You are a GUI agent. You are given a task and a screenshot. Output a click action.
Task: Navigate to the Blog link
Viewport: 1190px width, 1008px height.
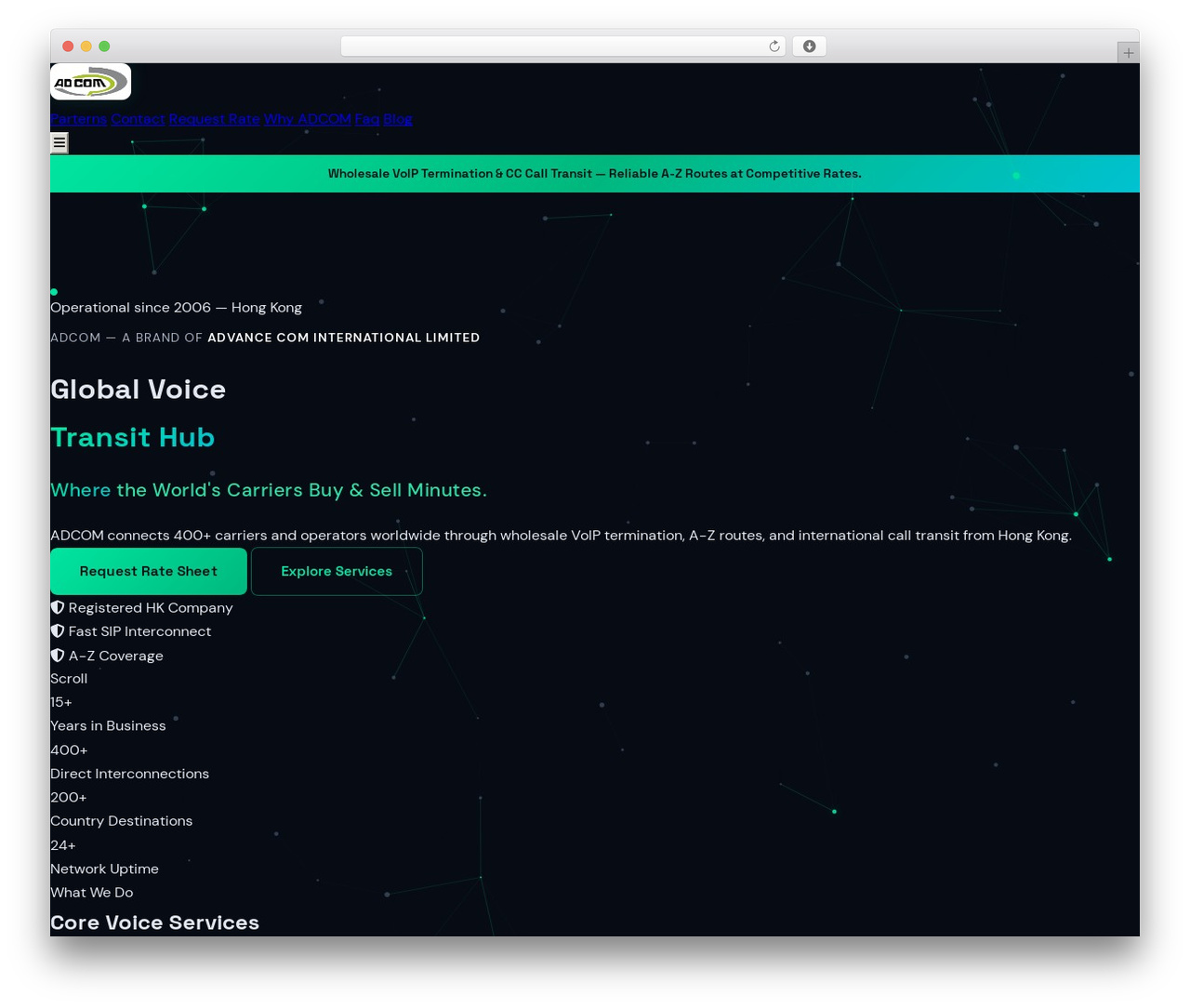397,119
